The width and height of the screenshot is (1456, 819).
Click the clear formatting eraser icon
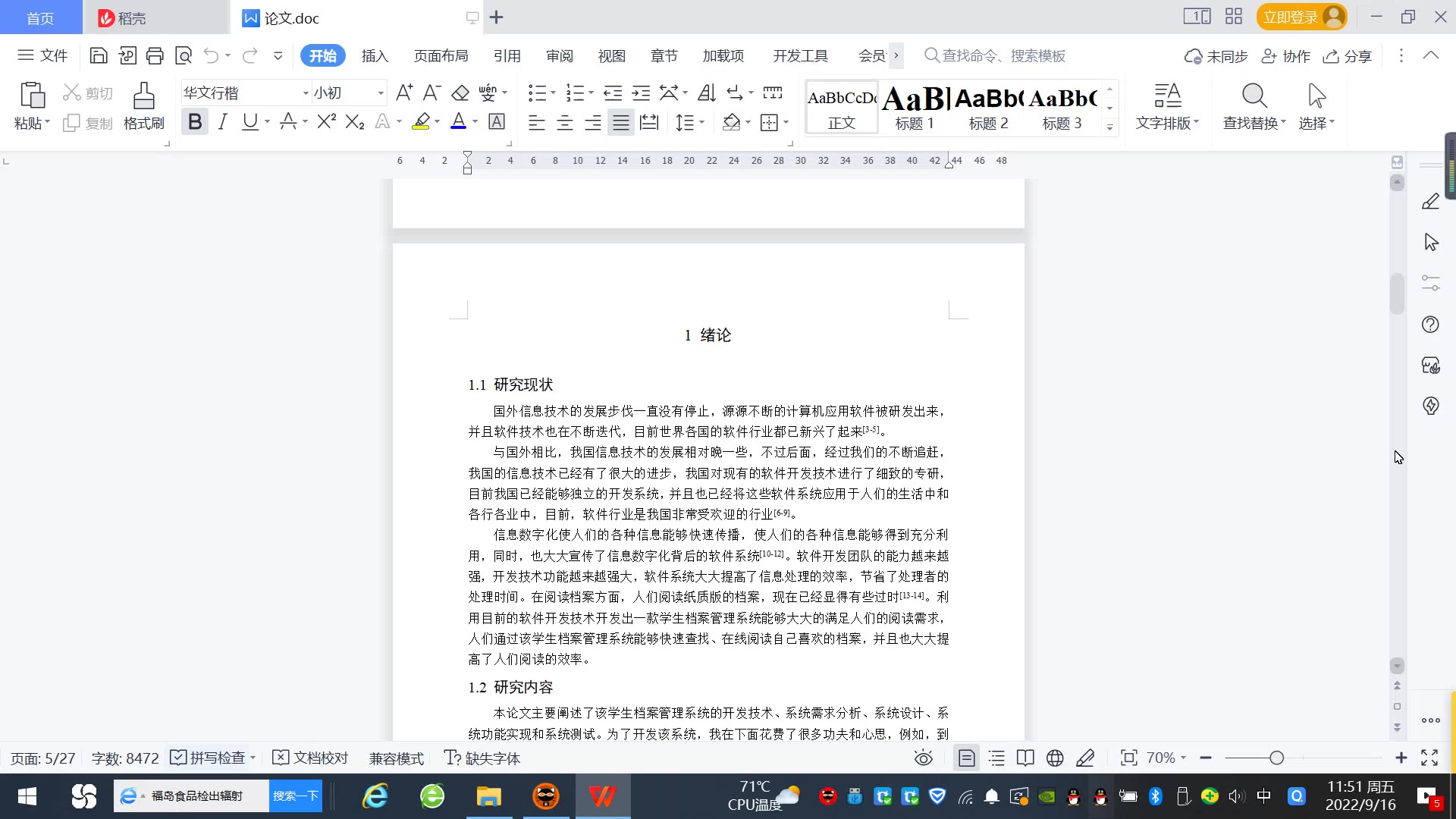(460, 93)
